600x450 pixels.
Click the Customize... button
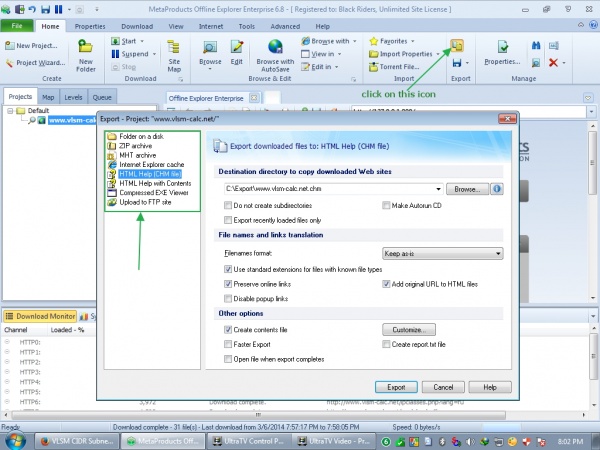(x=409, y=329)
